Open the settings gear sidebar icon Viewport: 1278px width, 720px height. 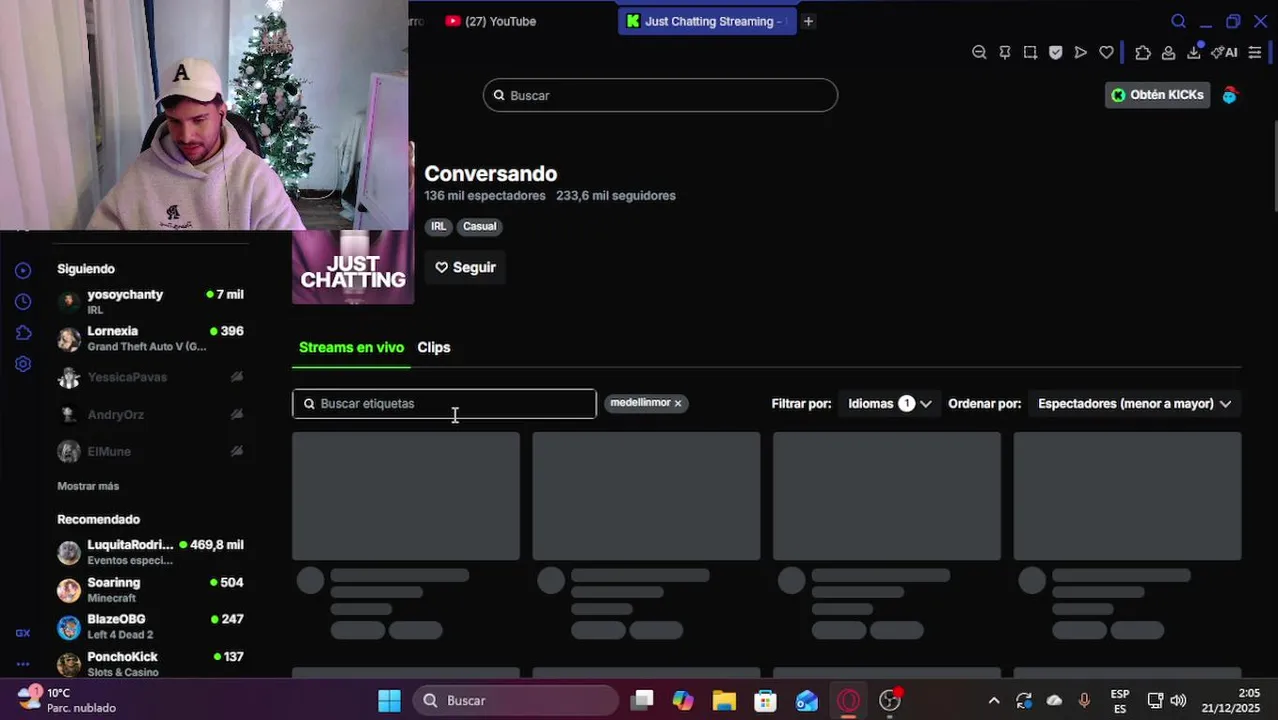tap(23, 364)
